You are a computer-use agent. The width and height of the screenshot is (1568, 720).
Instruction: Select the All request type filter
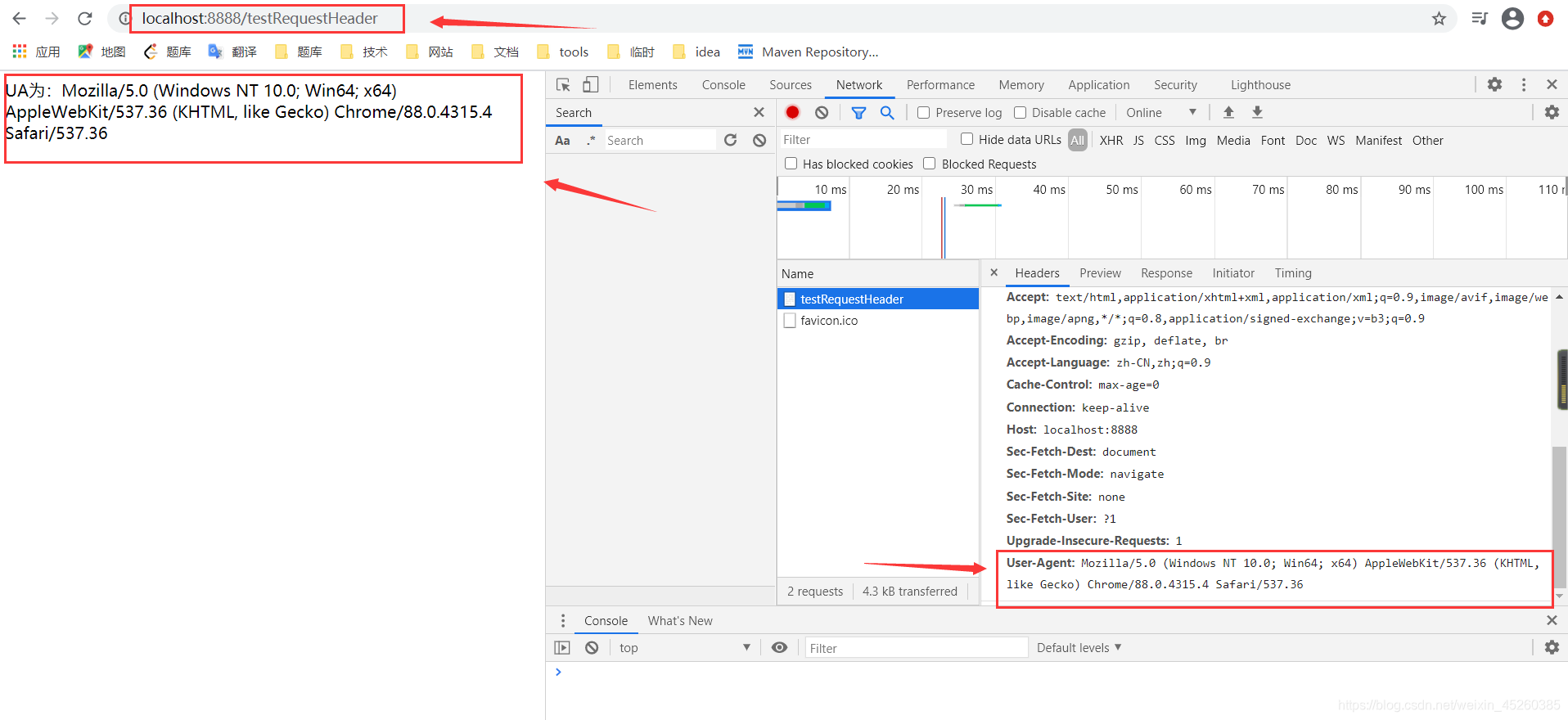click(x=1077, y=140)
